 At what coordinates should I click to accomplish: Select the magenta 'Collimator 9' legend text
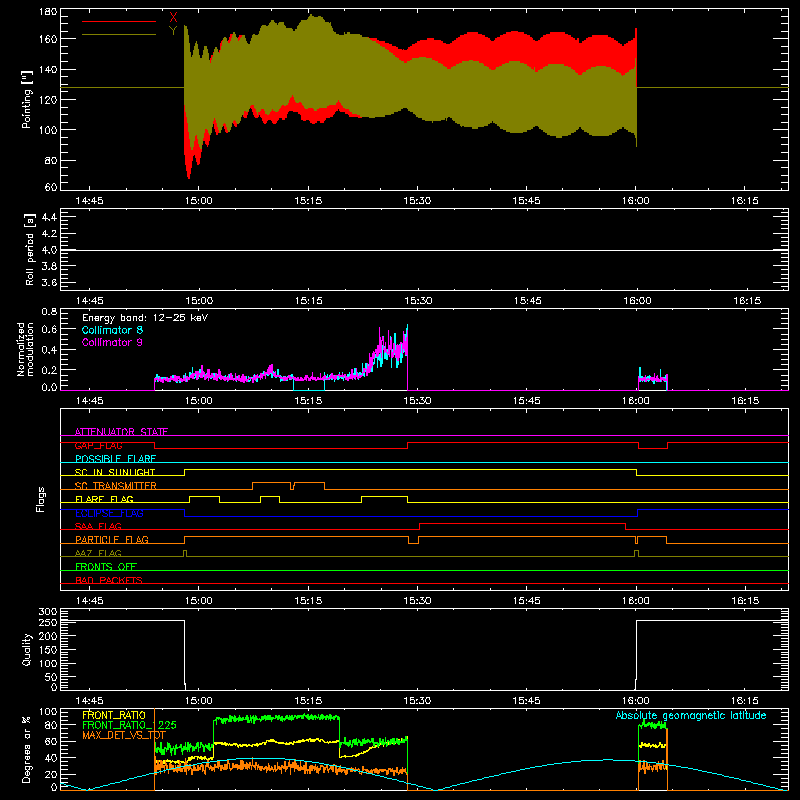pyautogui.click(x=112, y=342)
